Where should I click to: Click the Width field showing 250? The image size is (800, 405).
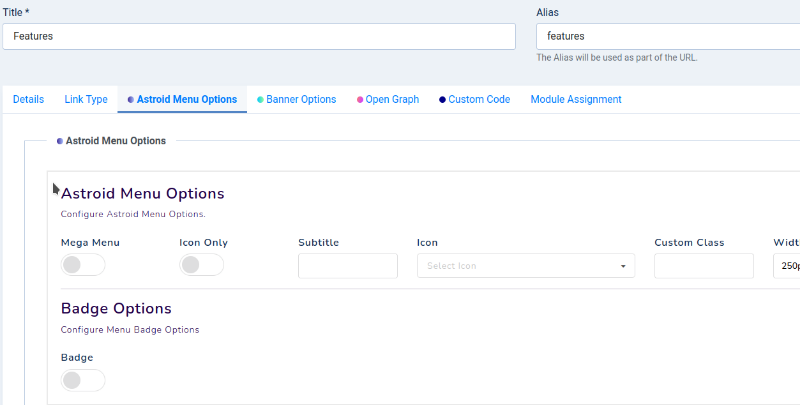(x=787, y=266)
